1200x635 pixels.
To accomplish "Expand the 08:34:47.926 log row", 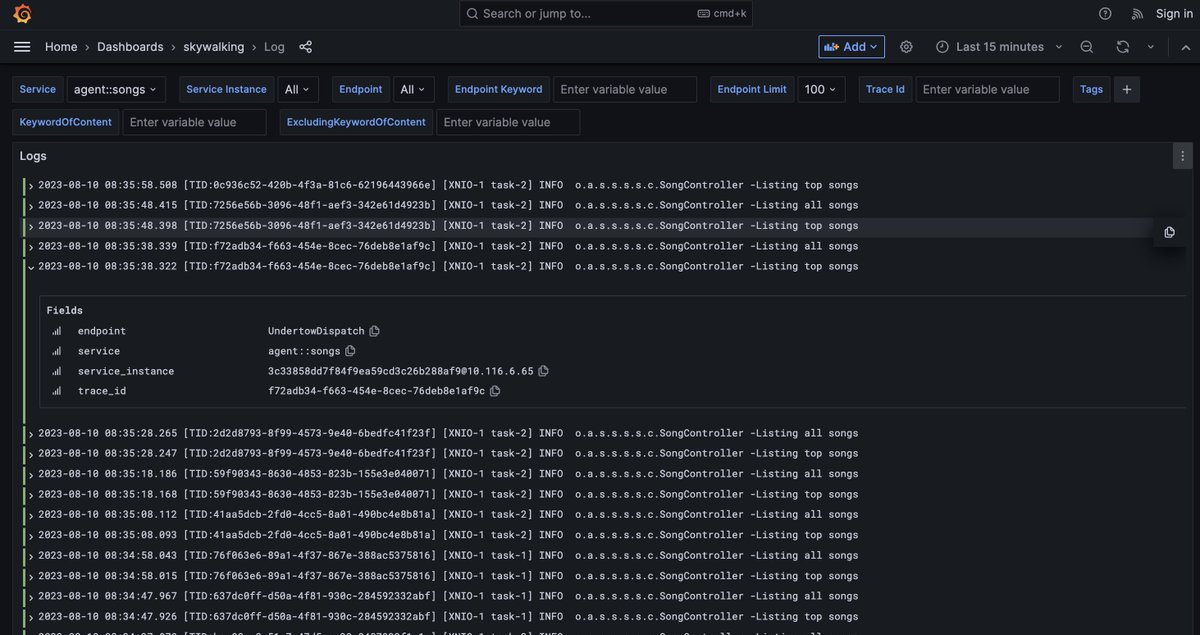I will pos(31,617).
